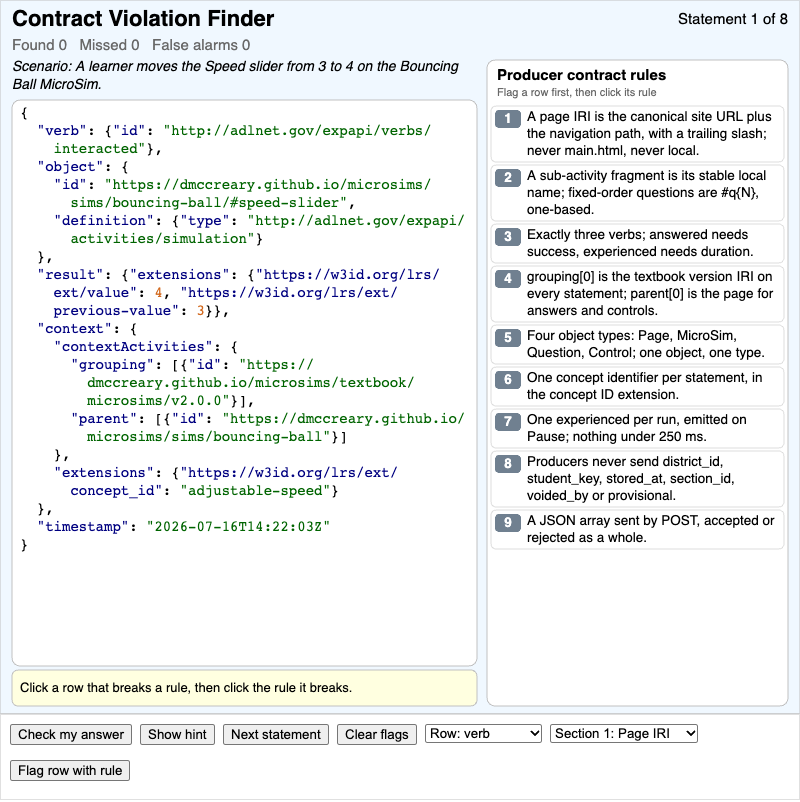Clear flags button
800x802 pixels.
coord(376,734)
